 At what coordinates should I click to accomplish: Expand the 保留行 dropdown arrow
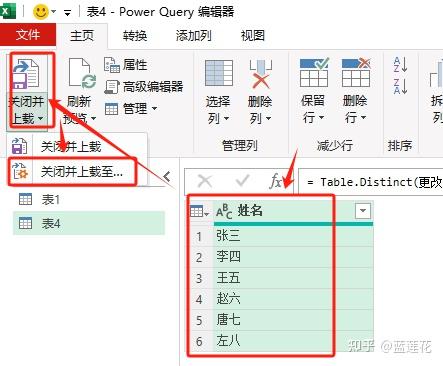(321, 118)
